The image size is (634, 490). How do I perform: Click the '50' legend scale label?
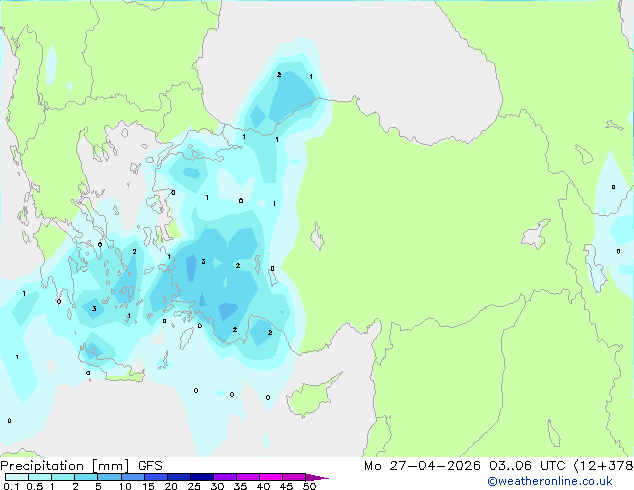(309, 486)
